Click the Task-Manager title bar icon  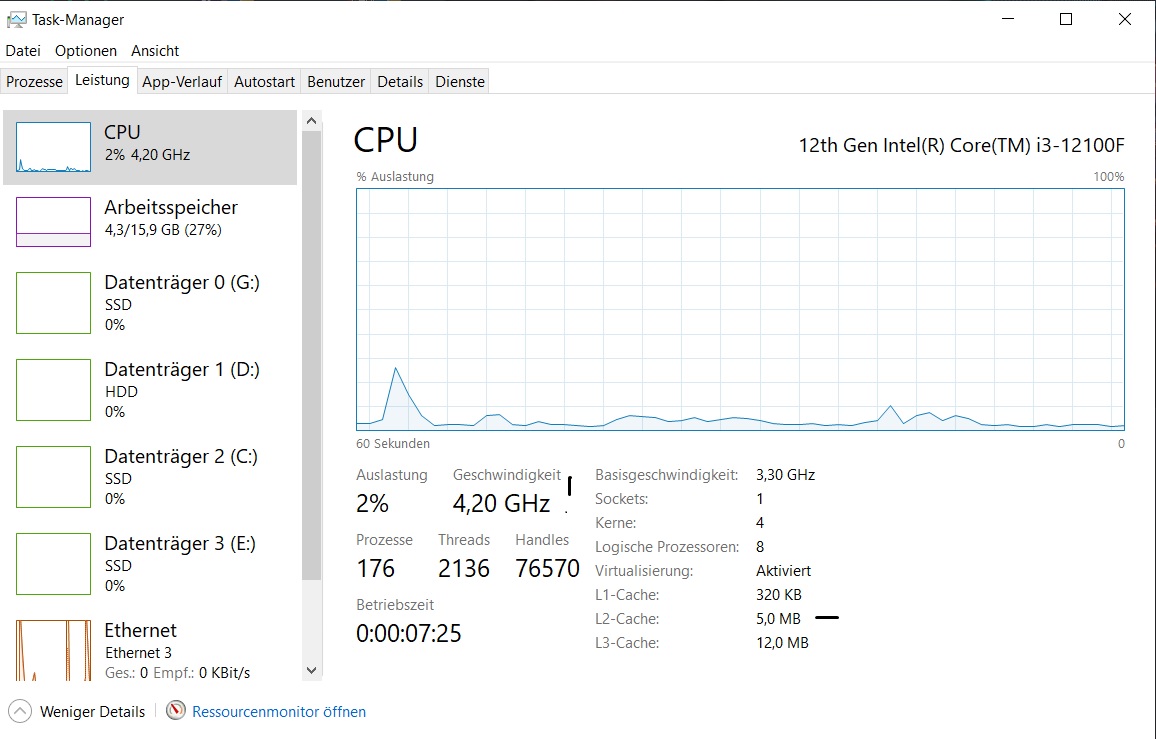tap(16, 20)
